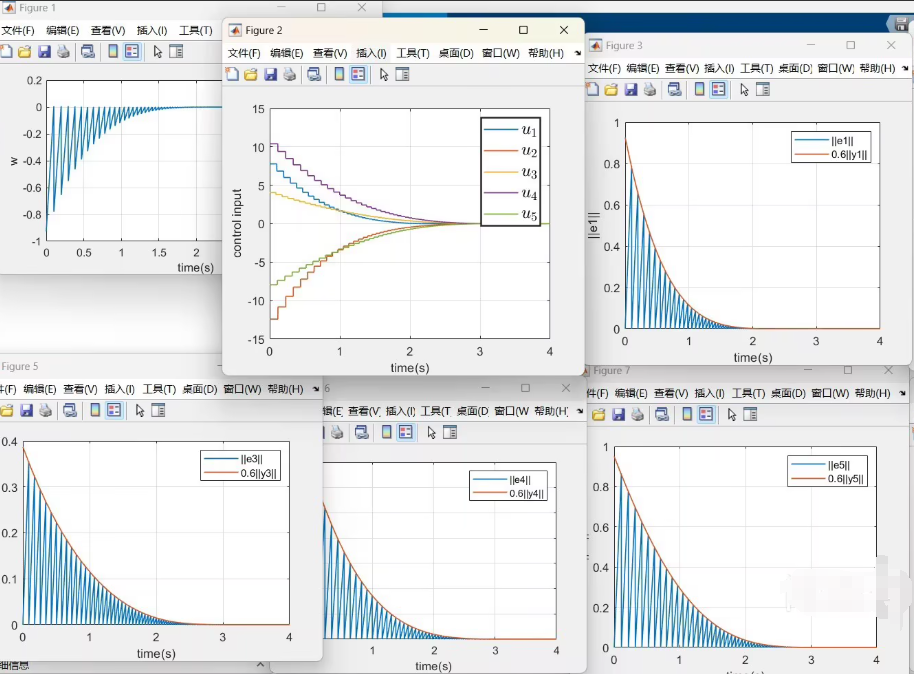Print Figure 1 using the printer icon
This screenshot has width=914, height=674.
(x=64, y=52)
